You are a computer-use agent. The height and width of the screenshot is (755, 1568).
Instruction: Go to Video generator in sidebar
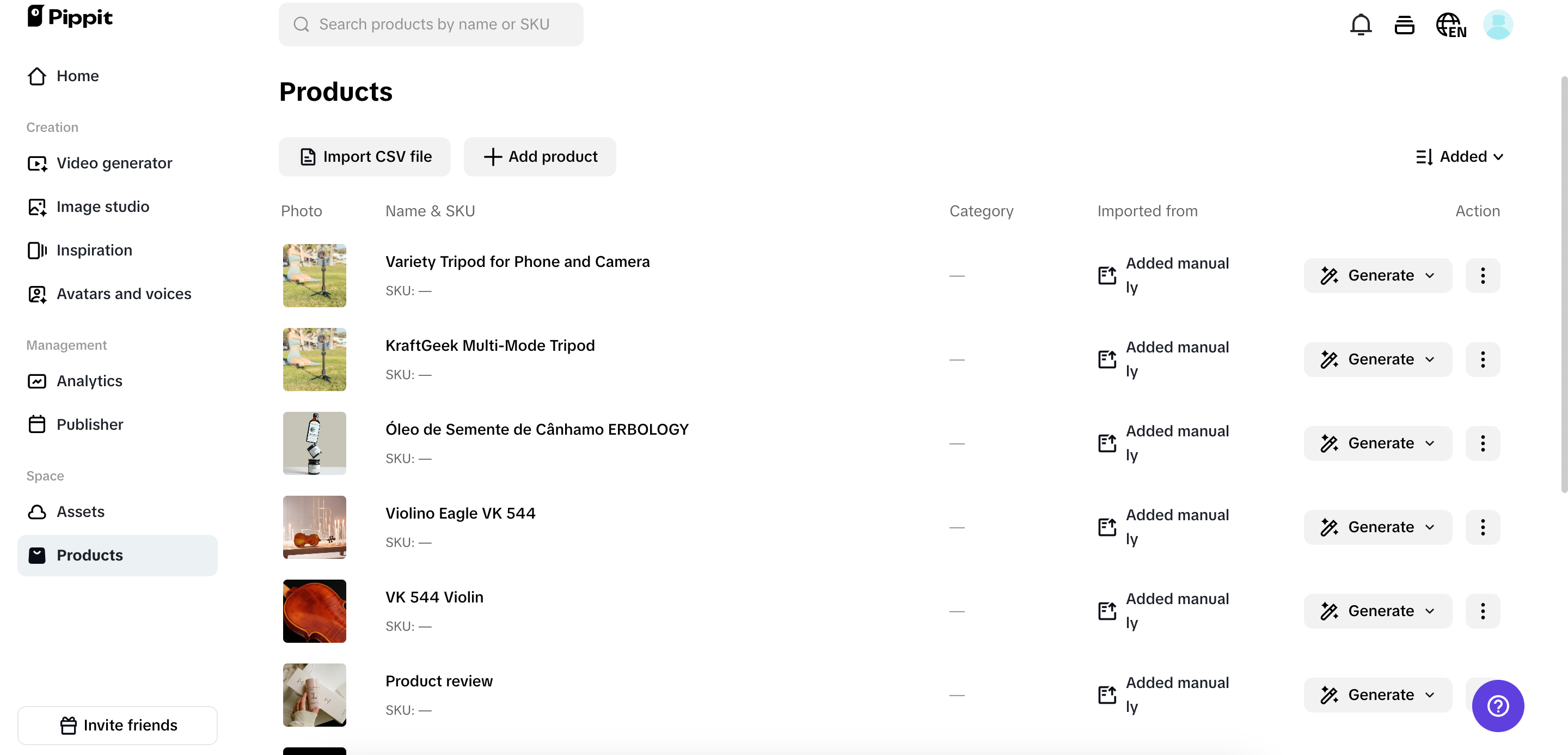114,163
